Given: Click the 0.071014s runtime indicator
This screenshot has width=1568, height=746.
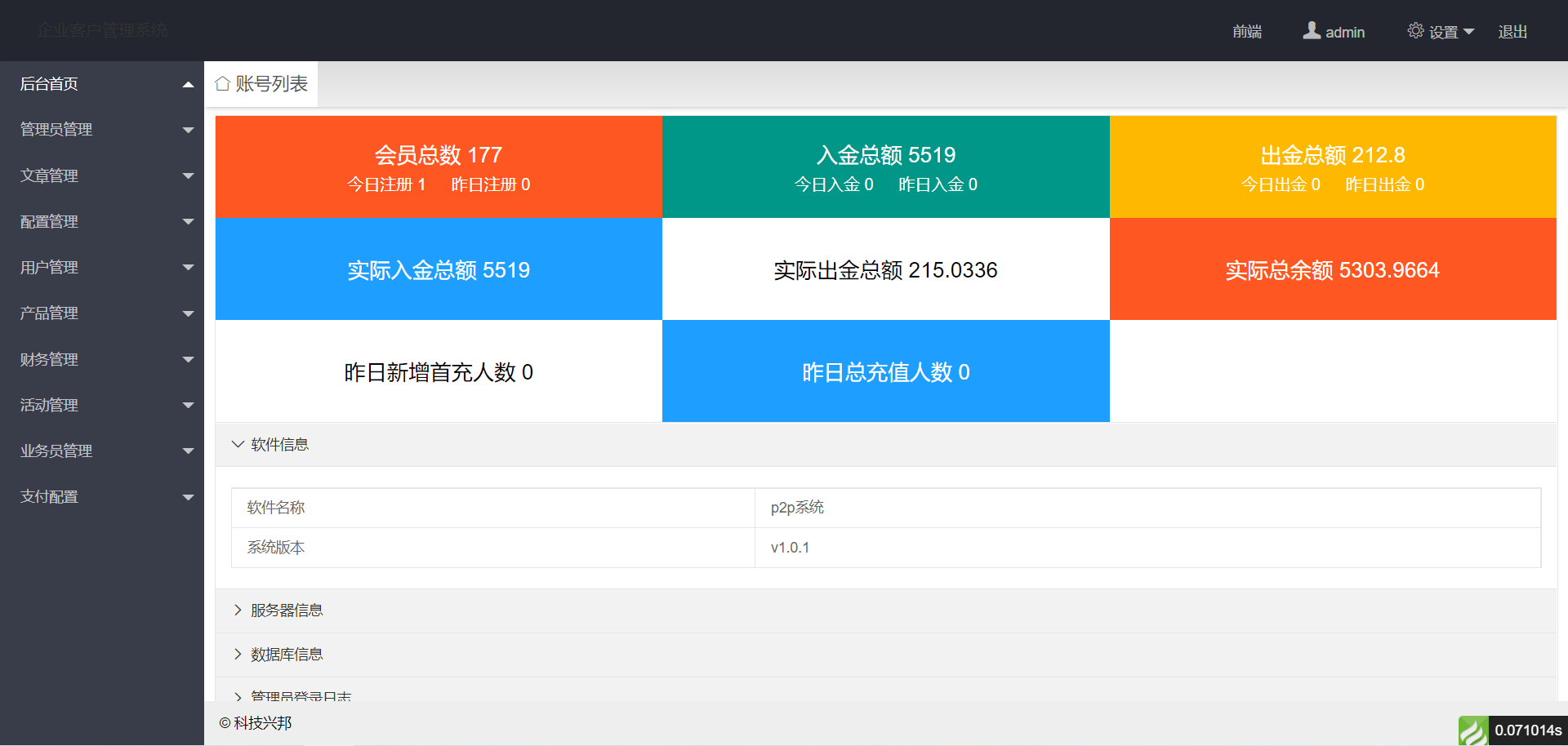Looking at the screenshot, I should tap(1527, 730).
